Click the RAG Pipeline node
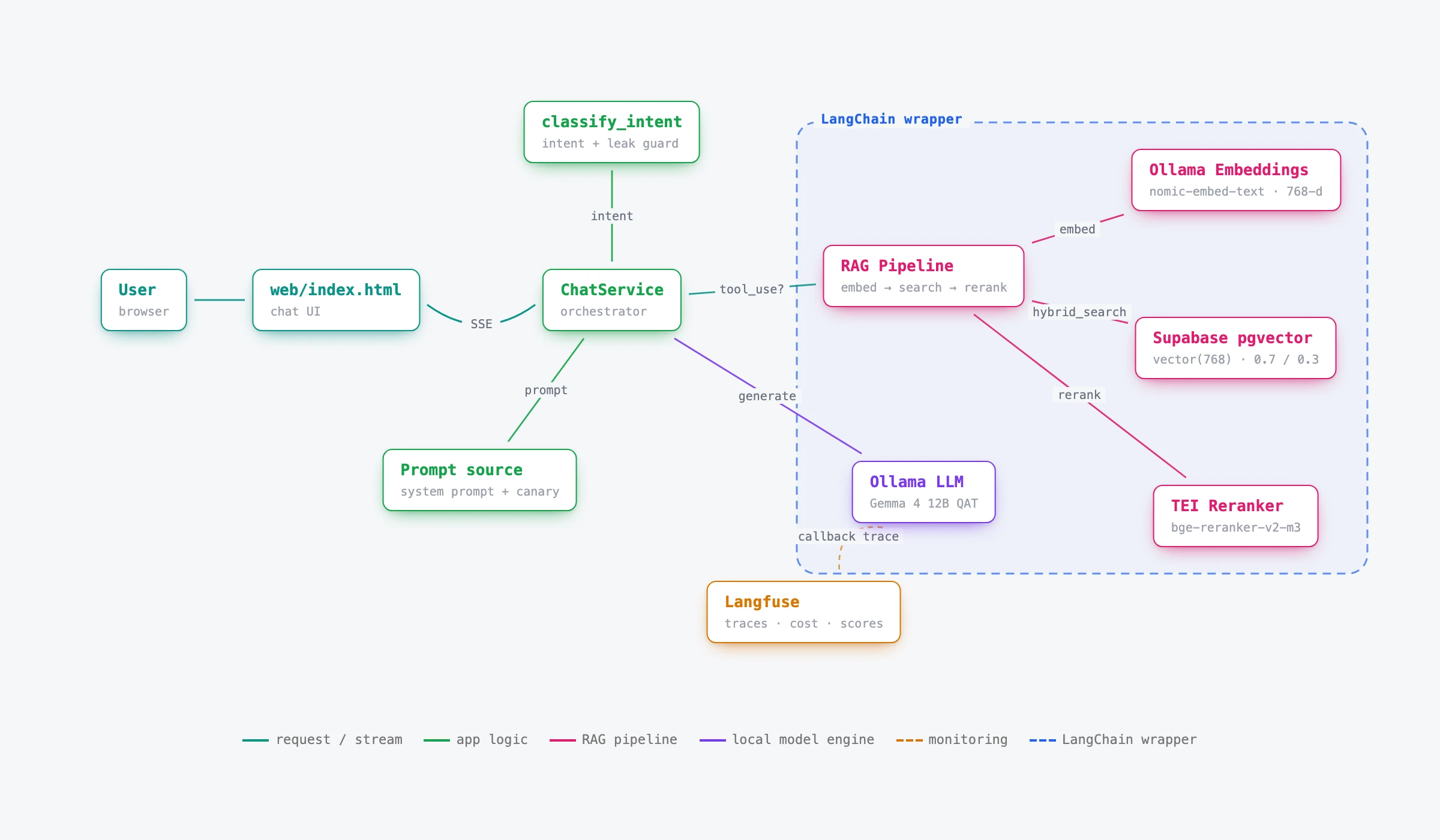This screenshot has height=840, width=1440. click(923, 276)
